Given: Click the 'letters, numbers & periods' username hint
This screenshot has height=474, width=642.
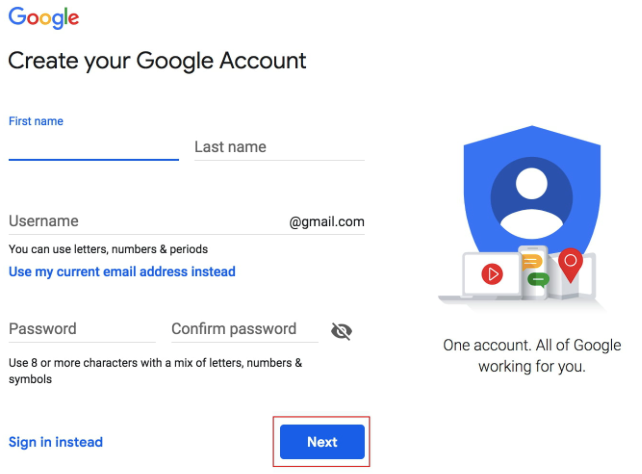Looking at the screenshot, I should point(108,249).
